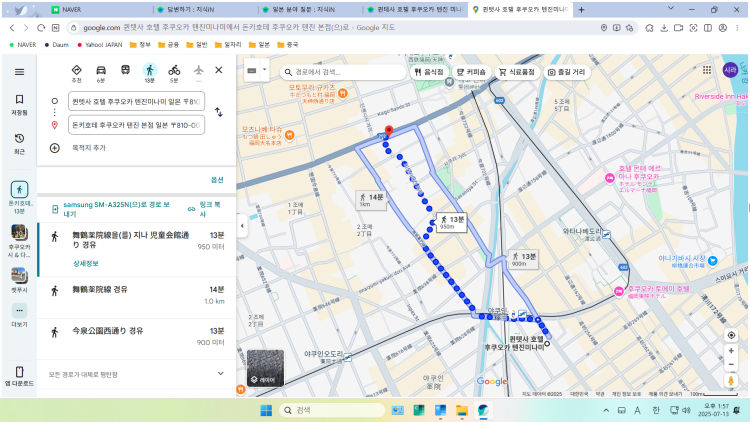Image resolution: width=750 pixels, height=422 pixels.
Task: Filter by groceries chip
Action: point(517,72)
